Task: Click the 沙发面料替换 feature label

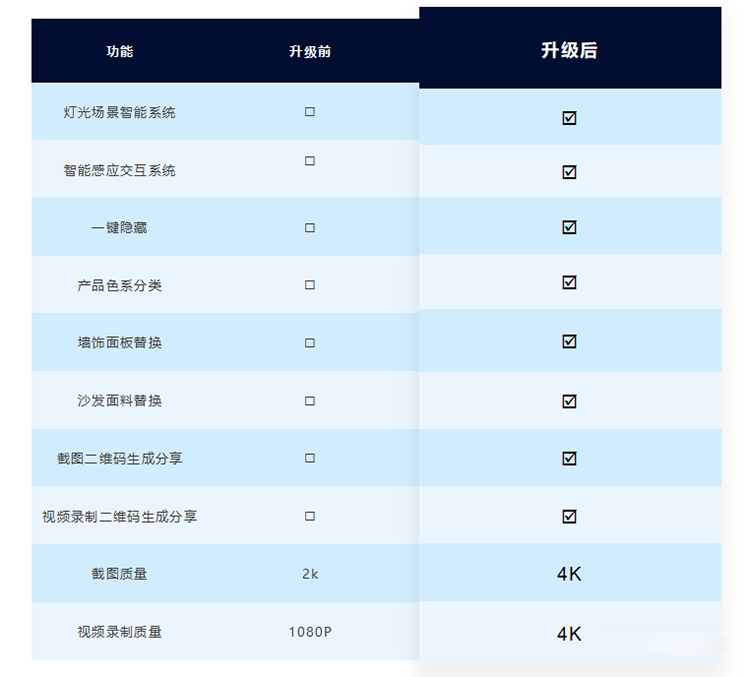Action: click(x=120, y=401)
